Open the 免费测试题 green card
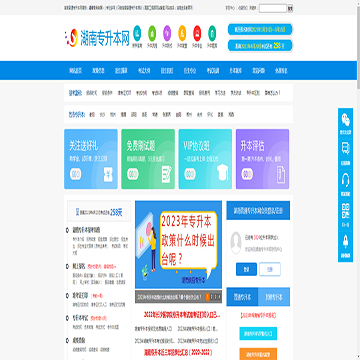The image size is (360, 360). tap(148, 159)
